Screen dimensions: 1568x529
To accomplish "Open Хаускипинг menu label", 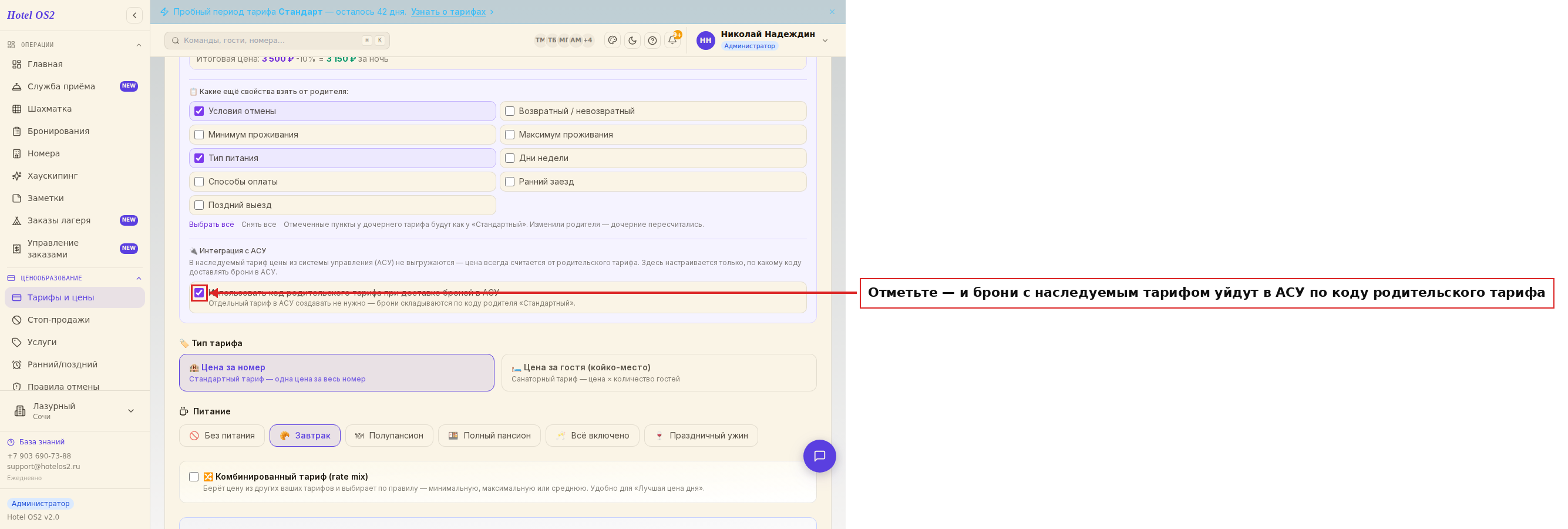I will pos(52,176).
